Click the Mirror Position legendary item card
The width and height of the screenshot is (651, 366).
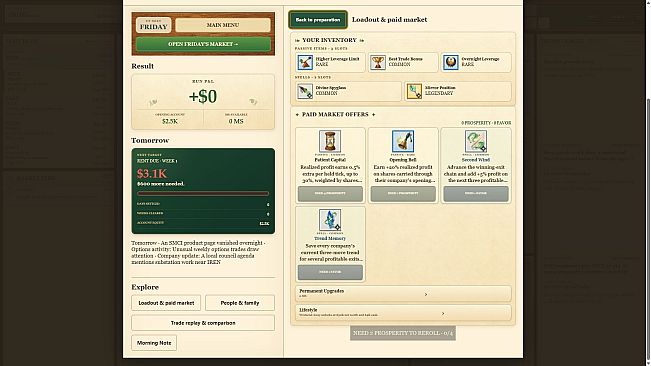pyautogui.click(x=458, y=91)
